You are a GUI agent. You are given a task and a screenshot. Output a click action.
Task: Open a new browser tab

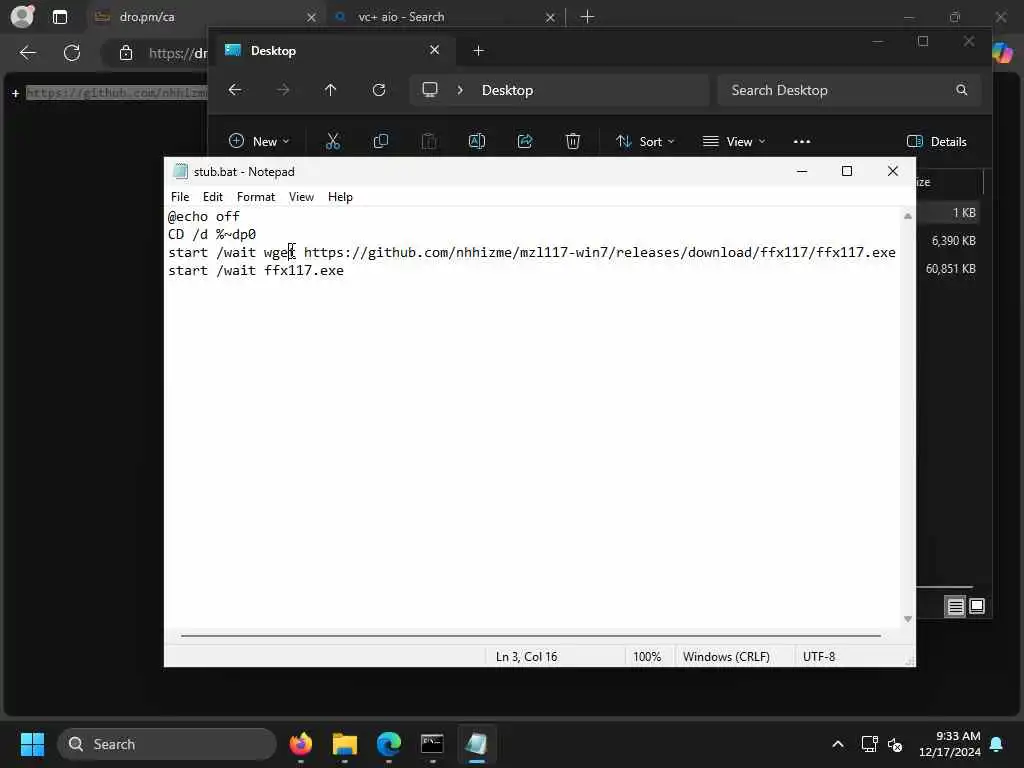(587, 17)
